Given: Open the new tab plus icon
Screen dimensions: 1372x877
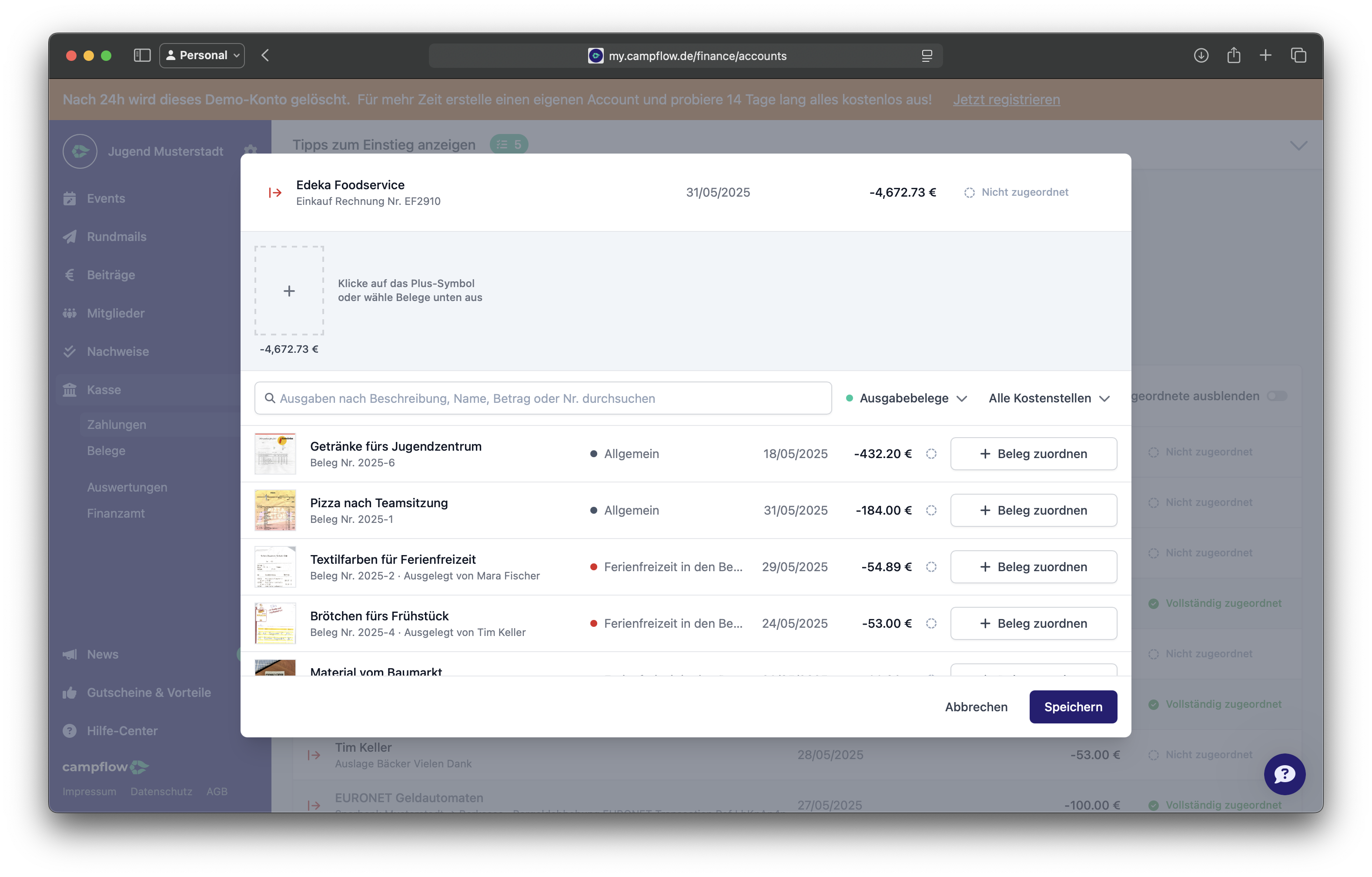Looking at the screenshot, I should pyautogui.click(x=1265, y=55).
